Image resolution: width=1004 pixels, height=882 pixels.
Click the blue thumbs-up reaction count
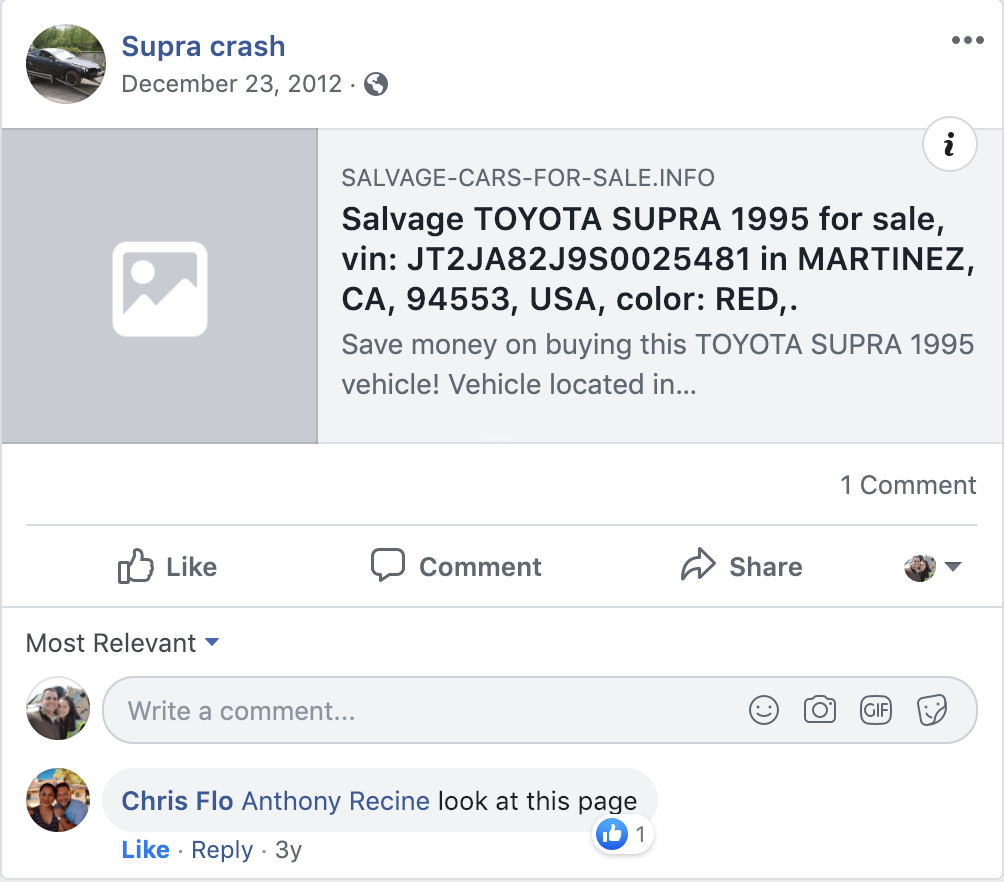[622, 834]
